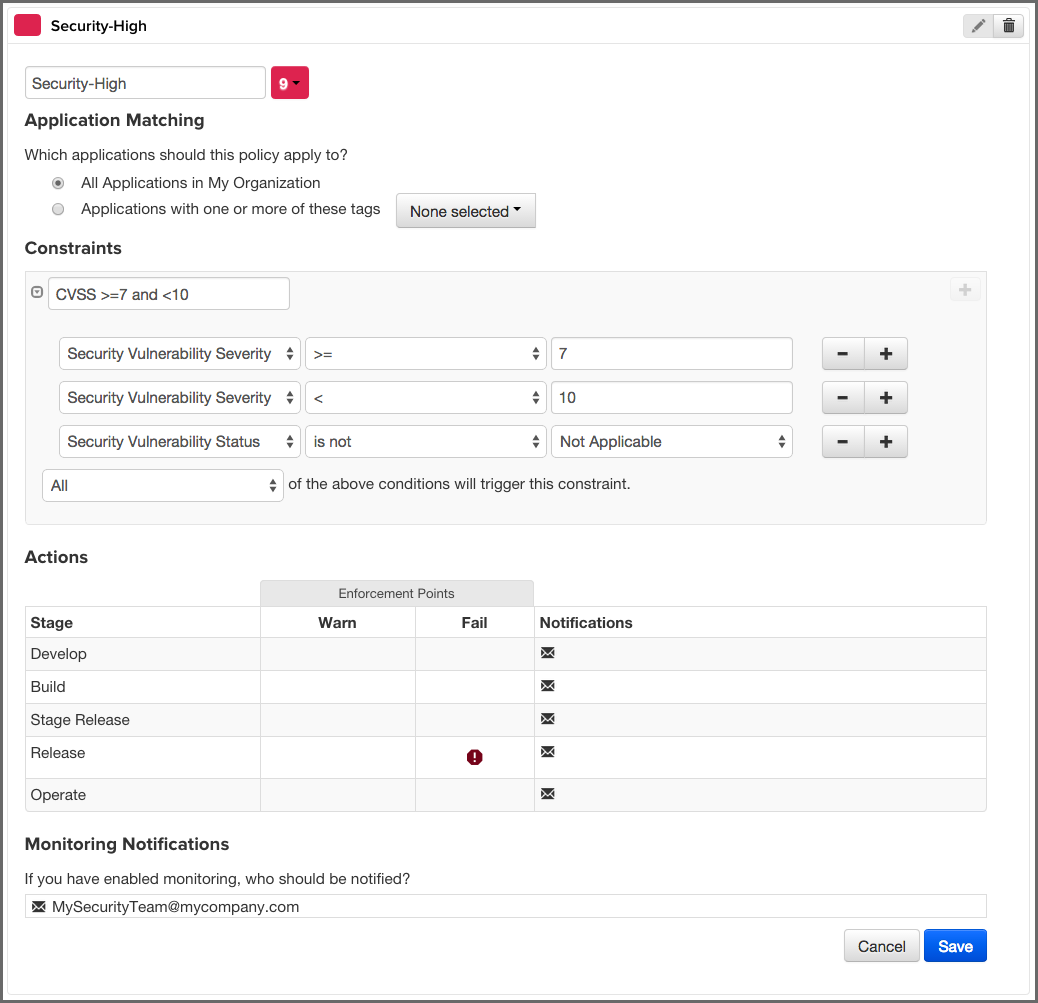Click the Enforcement Points column header
The width and height of the screenshot is (1038, 1003).
[396, 592]
